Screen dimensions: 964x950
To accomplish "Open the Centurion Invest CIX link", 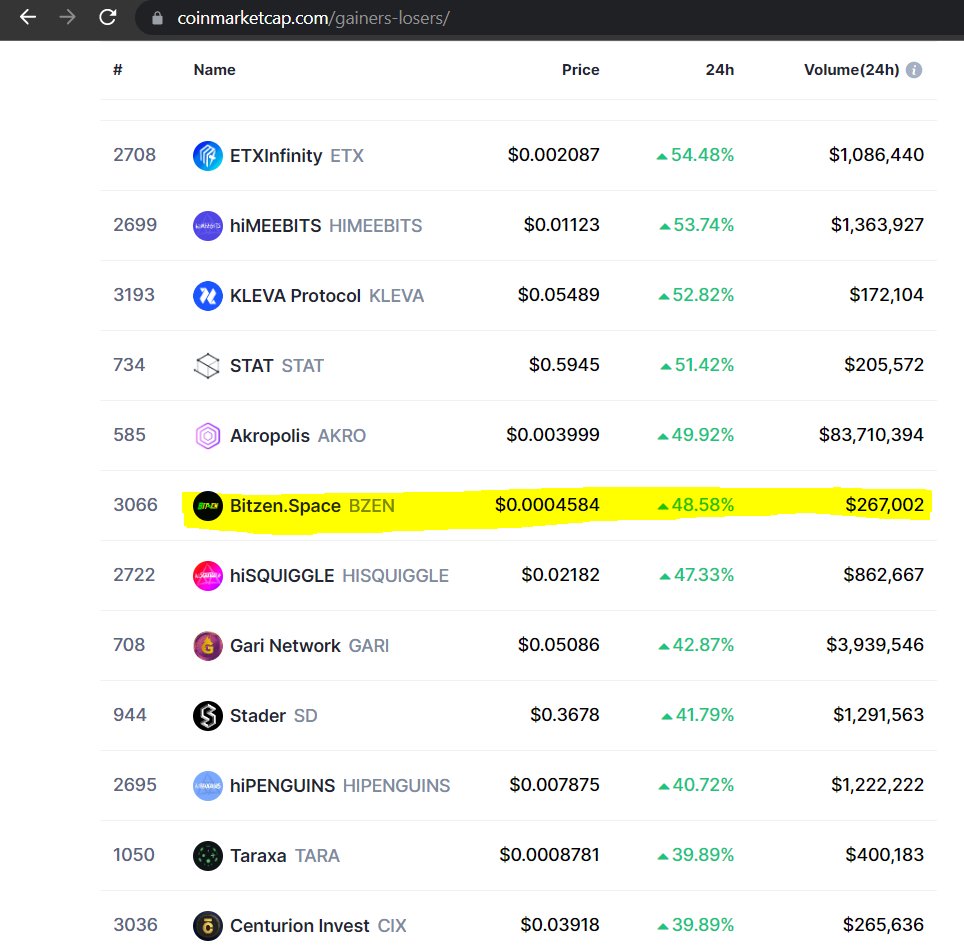I will (x=318, y=926).
